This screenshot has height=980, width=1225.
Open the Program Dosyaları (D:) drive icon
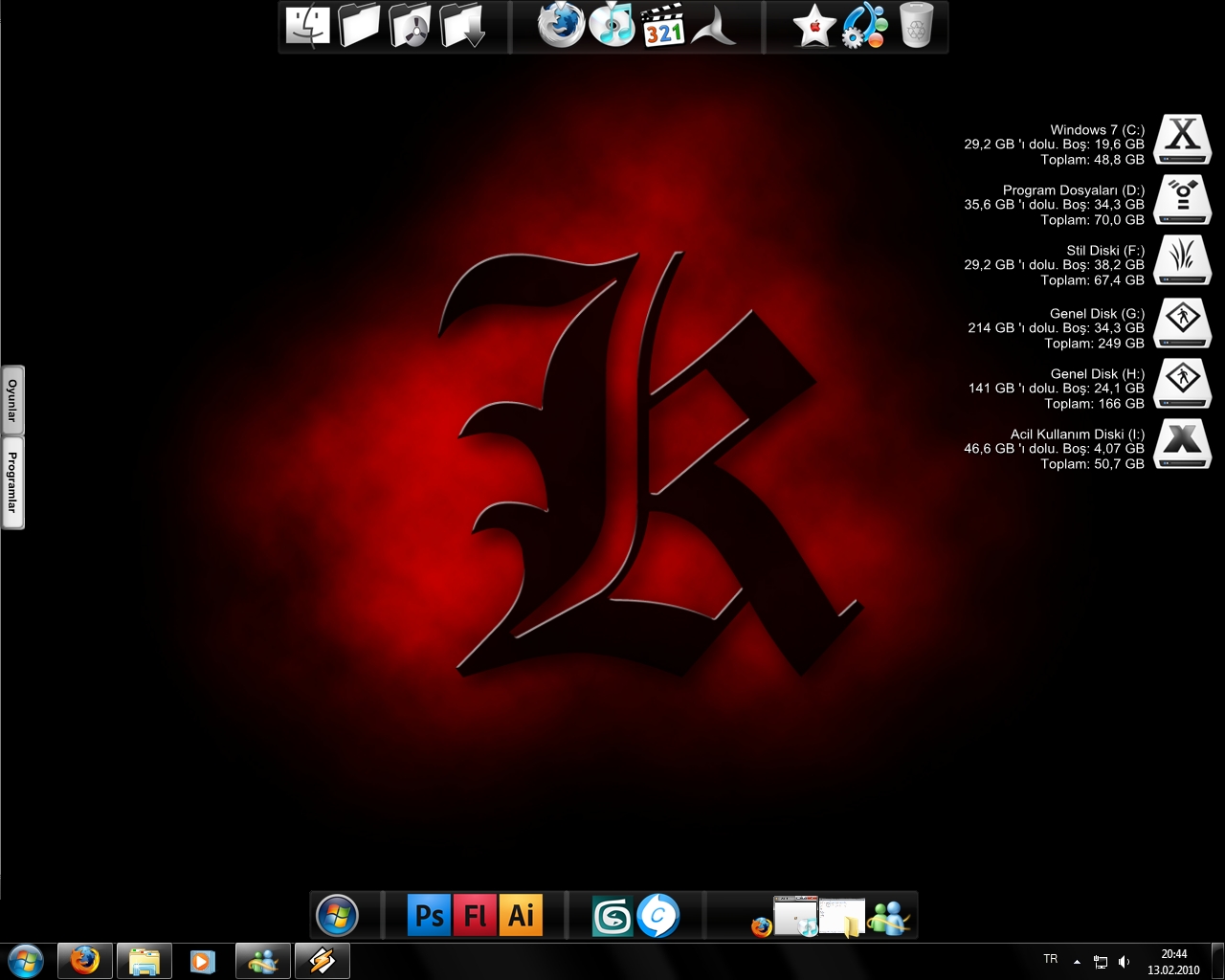click(1183, 200)
